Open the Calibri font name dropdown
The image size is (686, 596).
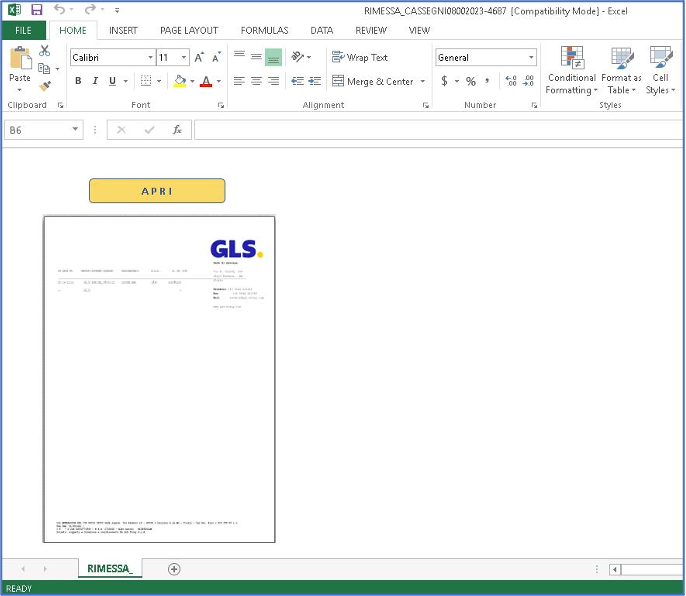(151, 58)
